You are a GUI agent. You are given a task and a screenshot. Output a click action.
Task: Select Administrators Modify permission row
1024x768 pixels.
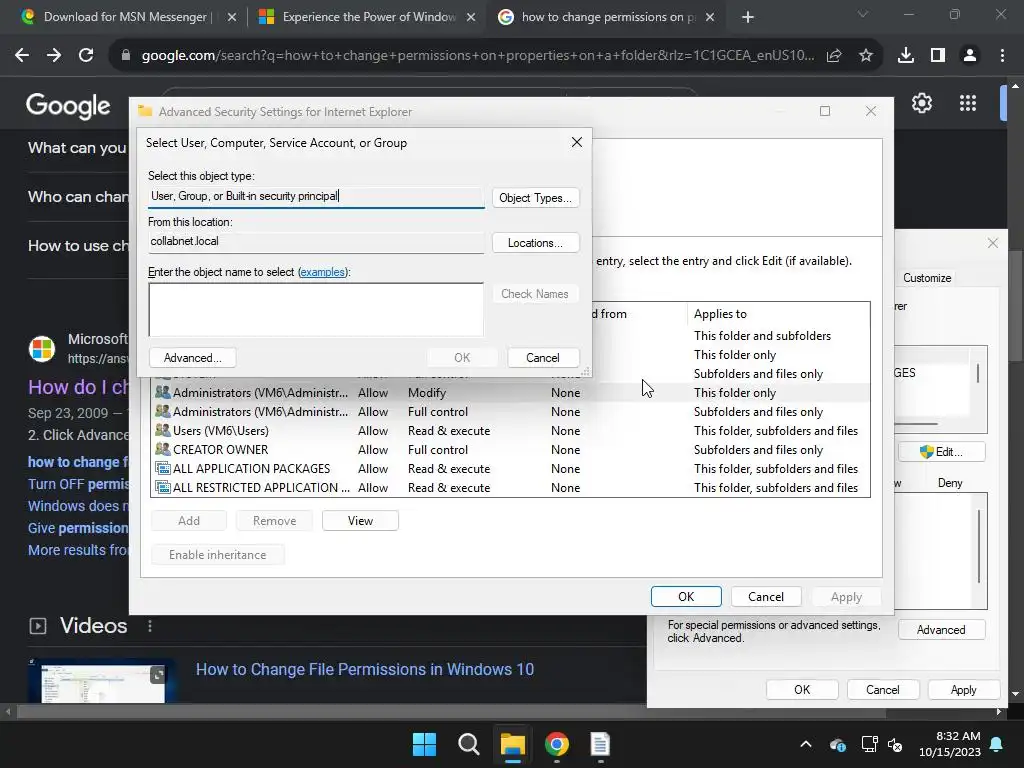(x=510, y=392)
